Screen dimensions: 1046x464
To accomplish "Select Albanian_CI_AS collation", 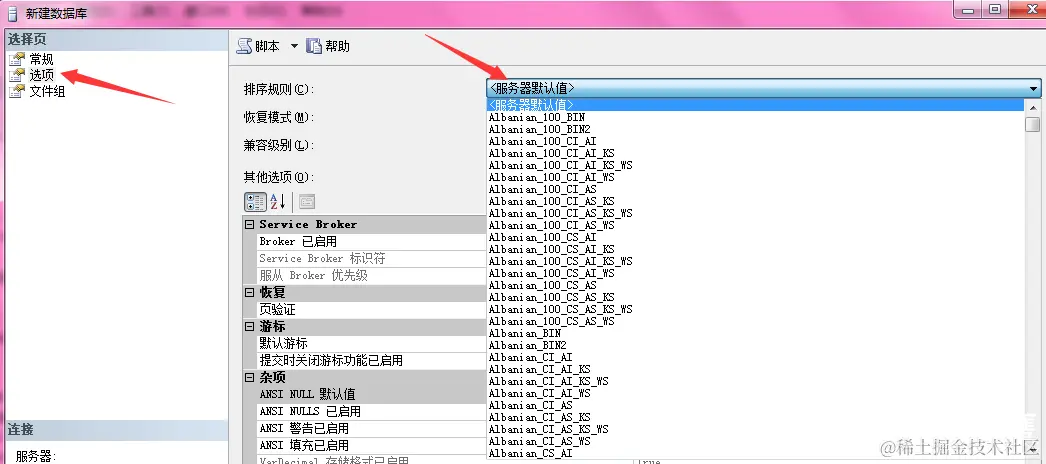I will (x=755, y=405).
